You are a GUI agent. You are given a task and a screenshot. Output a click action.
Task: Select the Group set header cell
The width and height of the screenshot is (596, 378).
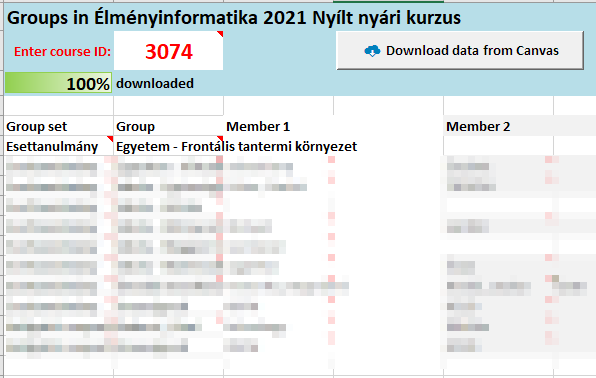point(59,126)
